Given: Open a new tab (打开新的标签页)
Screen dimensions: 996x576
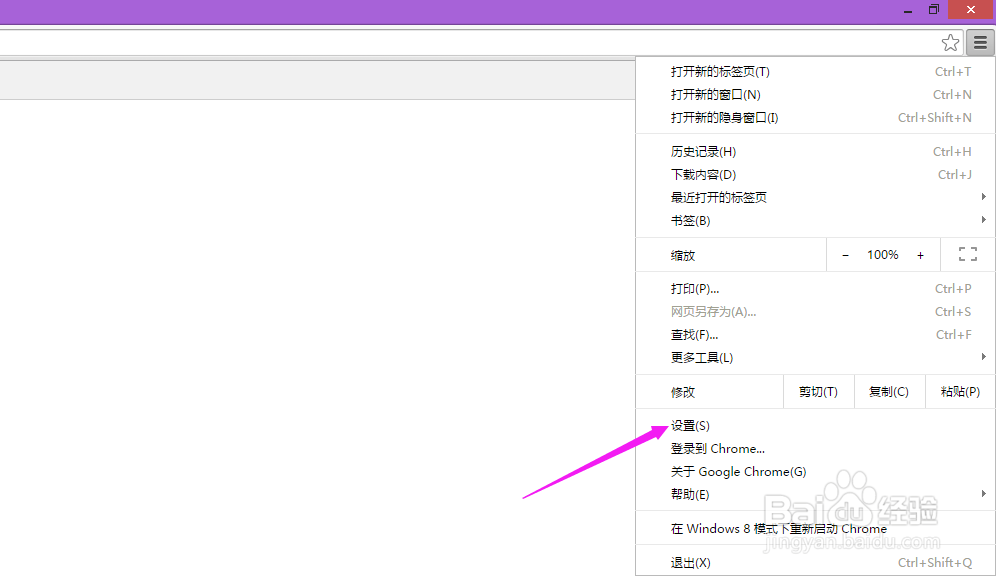Looking at the screenshot, I should tap(815, 72).
